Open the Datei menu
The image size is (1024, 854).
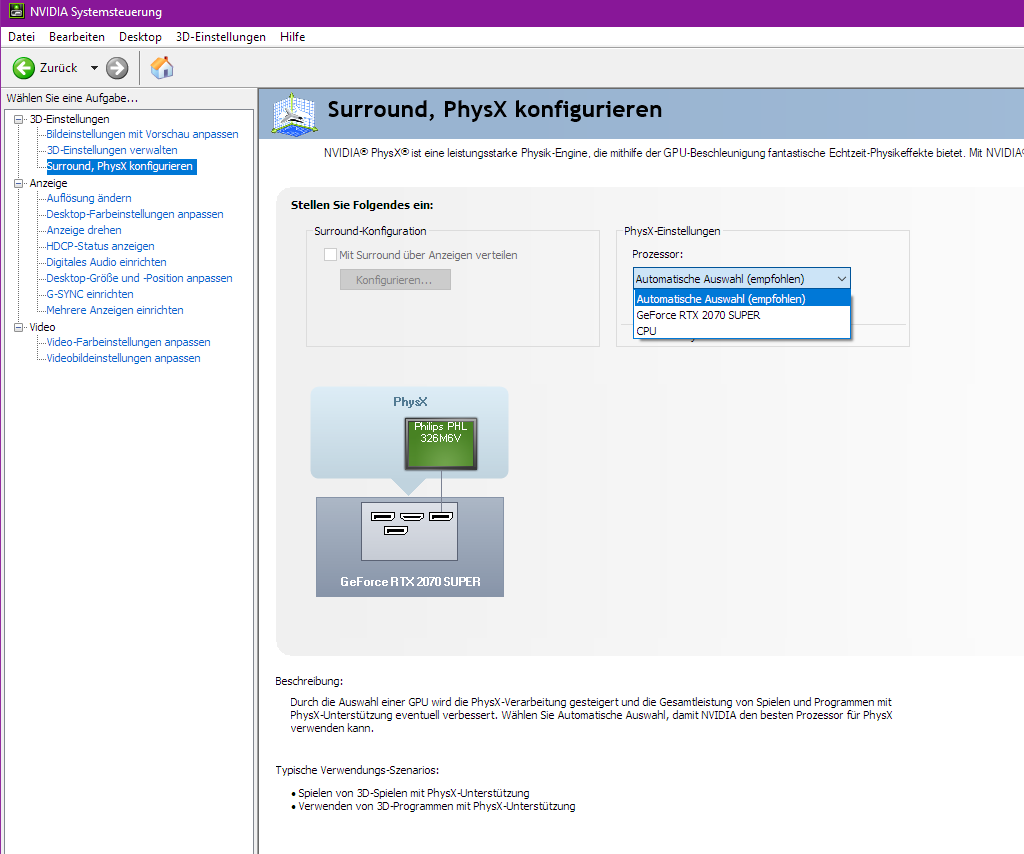(22, 37)
